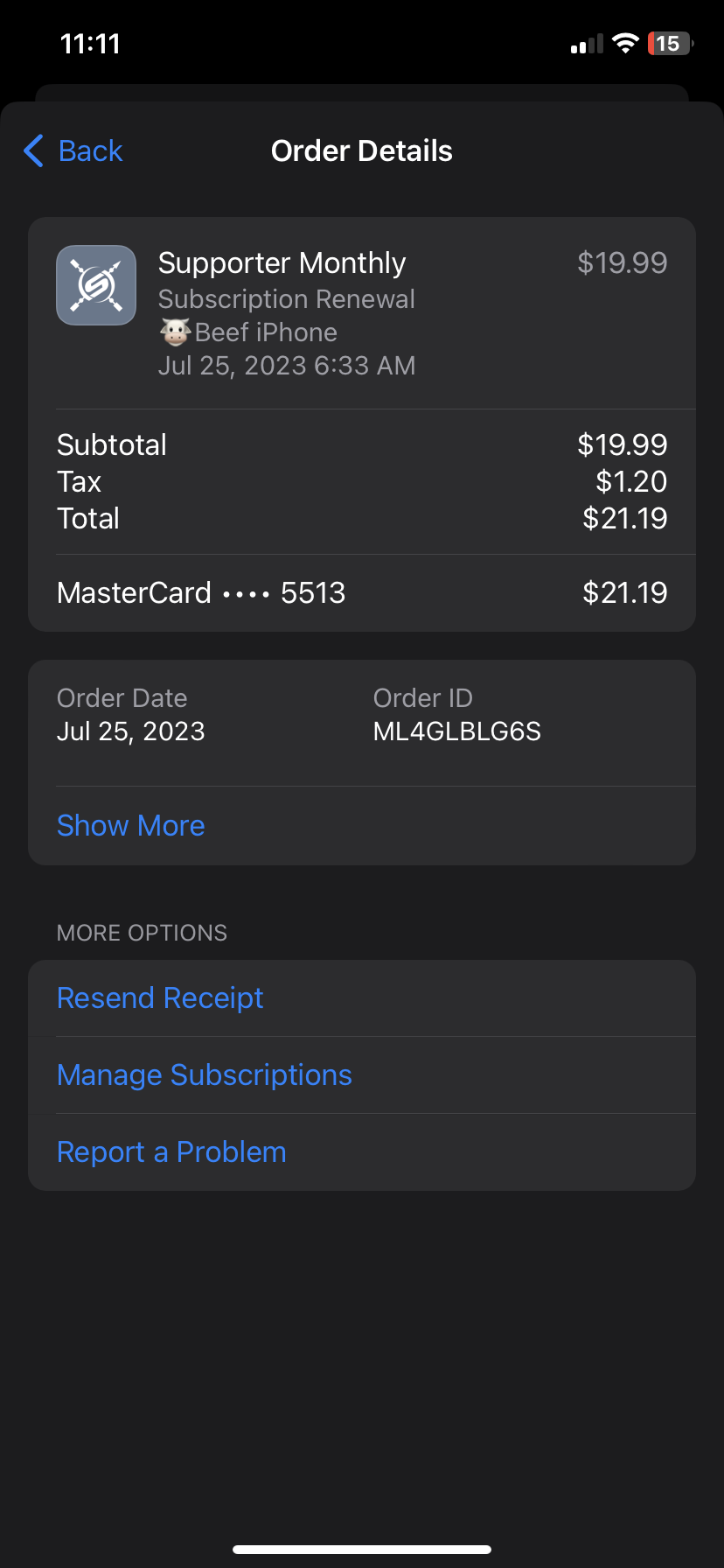Select Report a Problem
Viewport: 724px width, 1568px height.
(x=171, y=1151)
